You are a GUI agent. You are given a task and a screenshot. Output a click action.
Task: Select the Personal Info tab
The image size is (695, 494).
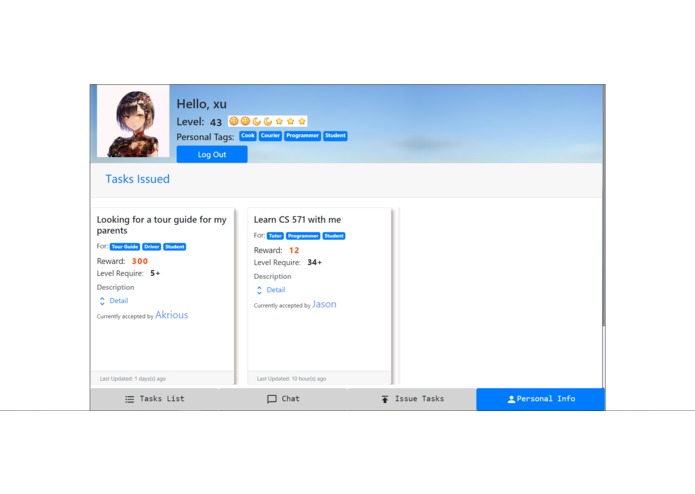pos(541,399)
